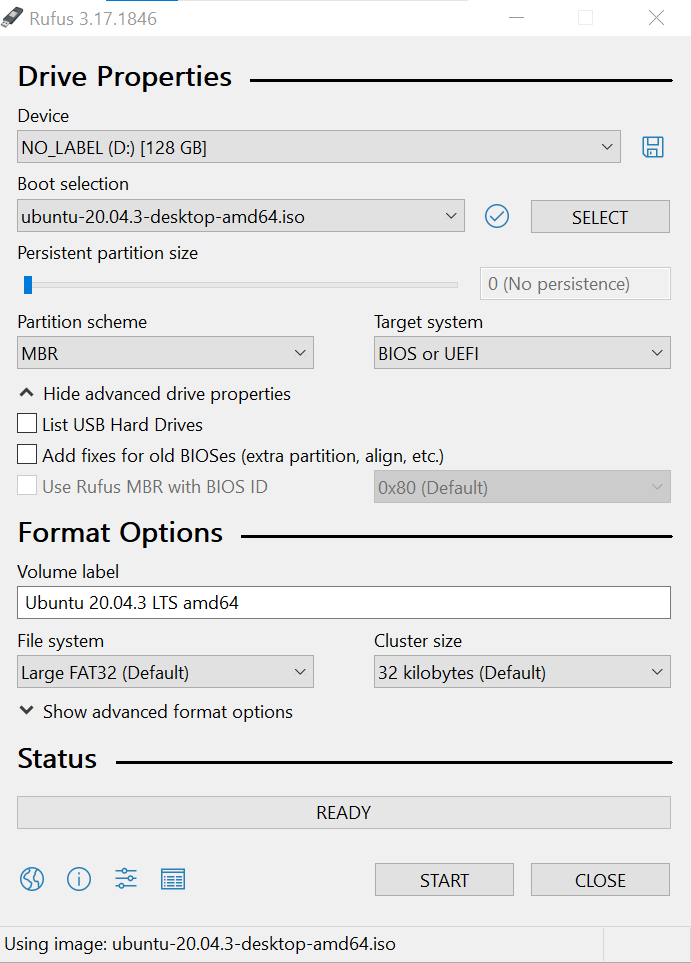Click the SELECT button for ISO
The image size is (691, 963).
[600, 217]
